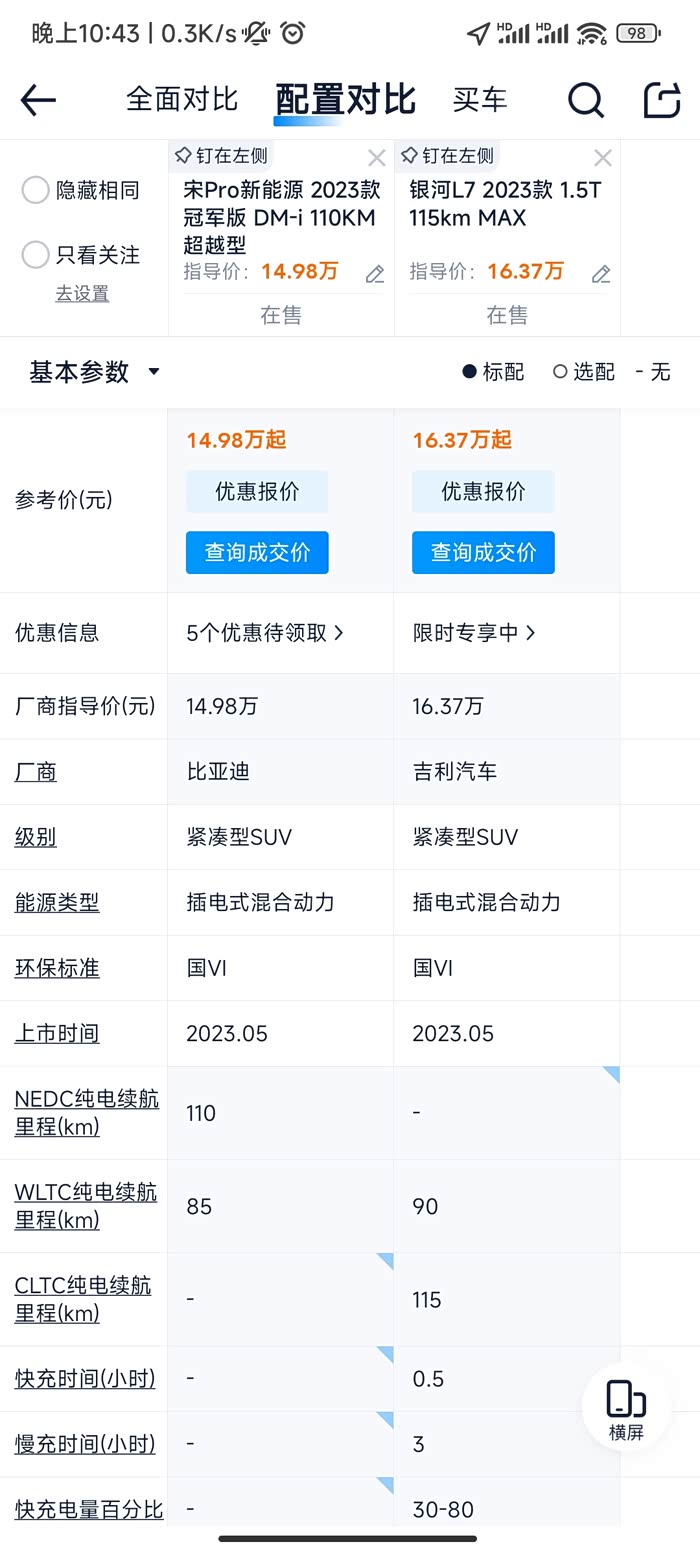Tap 优惠报价 button for 银河L7
Screen dimensions: 700x1555
pyautogui.click(x=483, y=492)
